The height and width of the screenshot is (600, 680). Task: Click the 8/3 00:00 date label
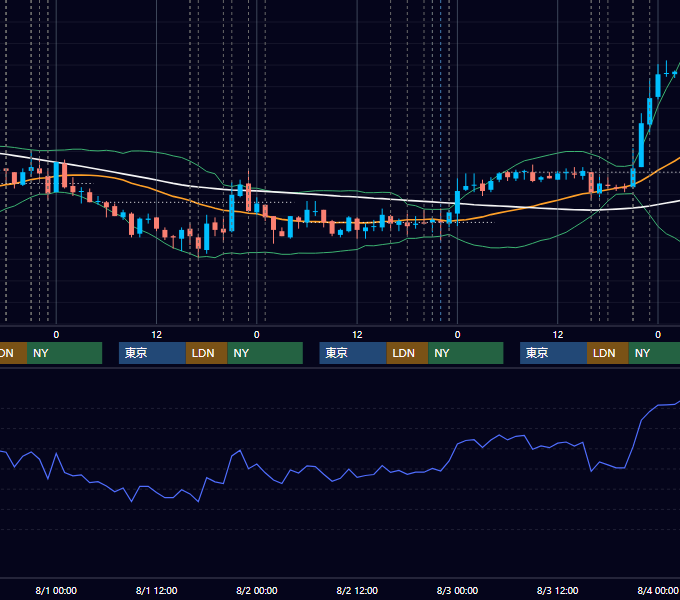457,590
